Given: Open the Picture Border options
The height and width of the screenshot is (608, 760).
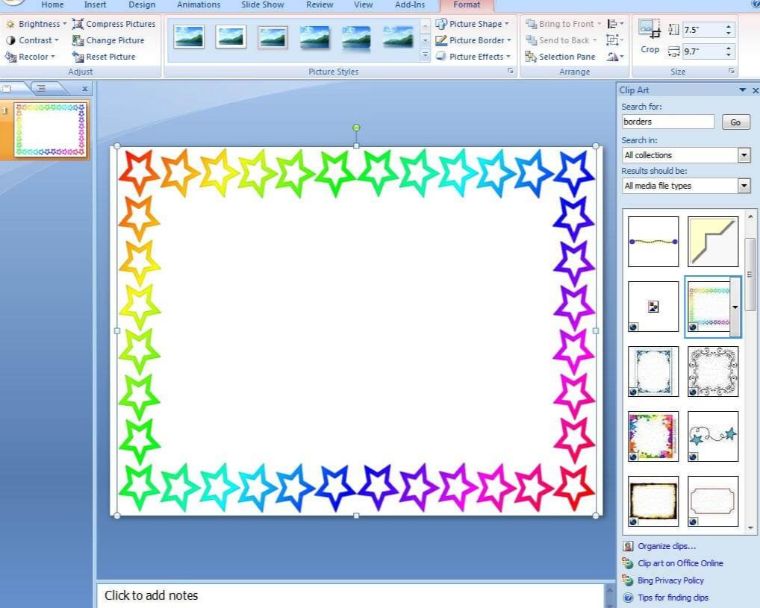Looking at the screenshot, I should [x=472, y=40].
